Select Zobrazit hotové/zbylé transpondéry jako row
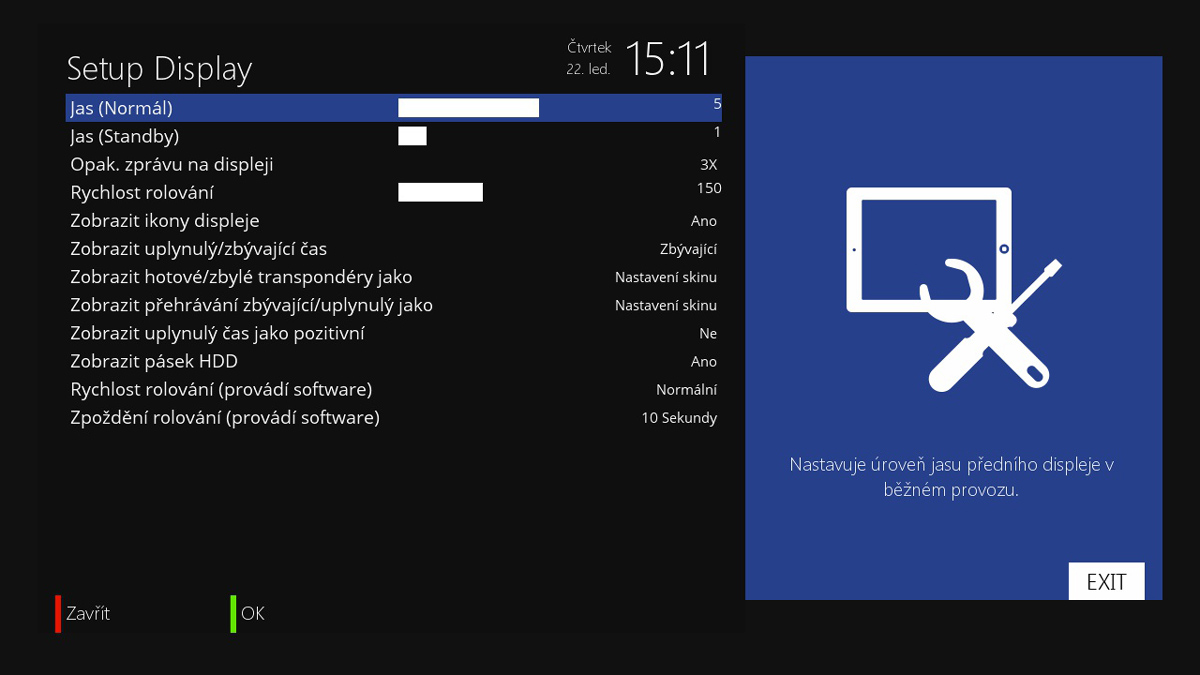1200x675 pixels. pos(394,276)
